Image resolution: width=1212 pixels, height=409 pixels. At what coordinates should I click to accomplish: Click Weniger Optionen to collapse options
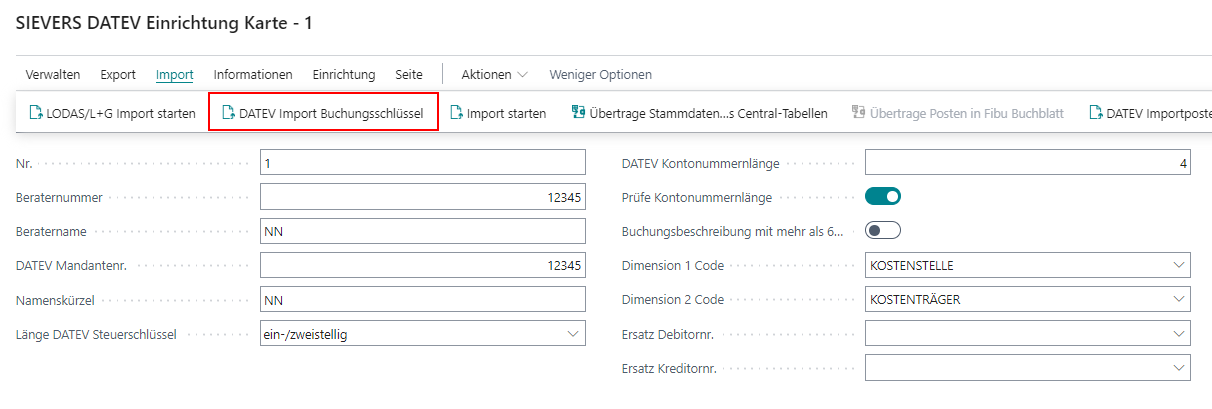point(600,75)
